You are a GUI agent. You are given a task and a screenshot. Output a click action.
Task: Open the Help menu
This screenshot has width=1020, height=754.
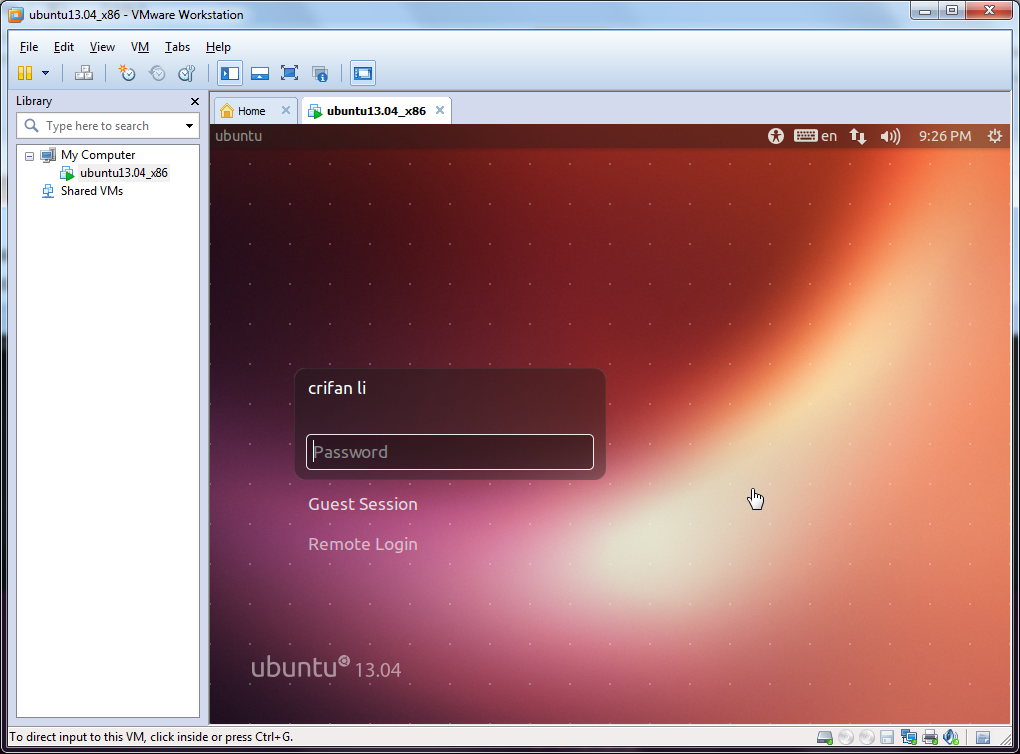[218, 47]
